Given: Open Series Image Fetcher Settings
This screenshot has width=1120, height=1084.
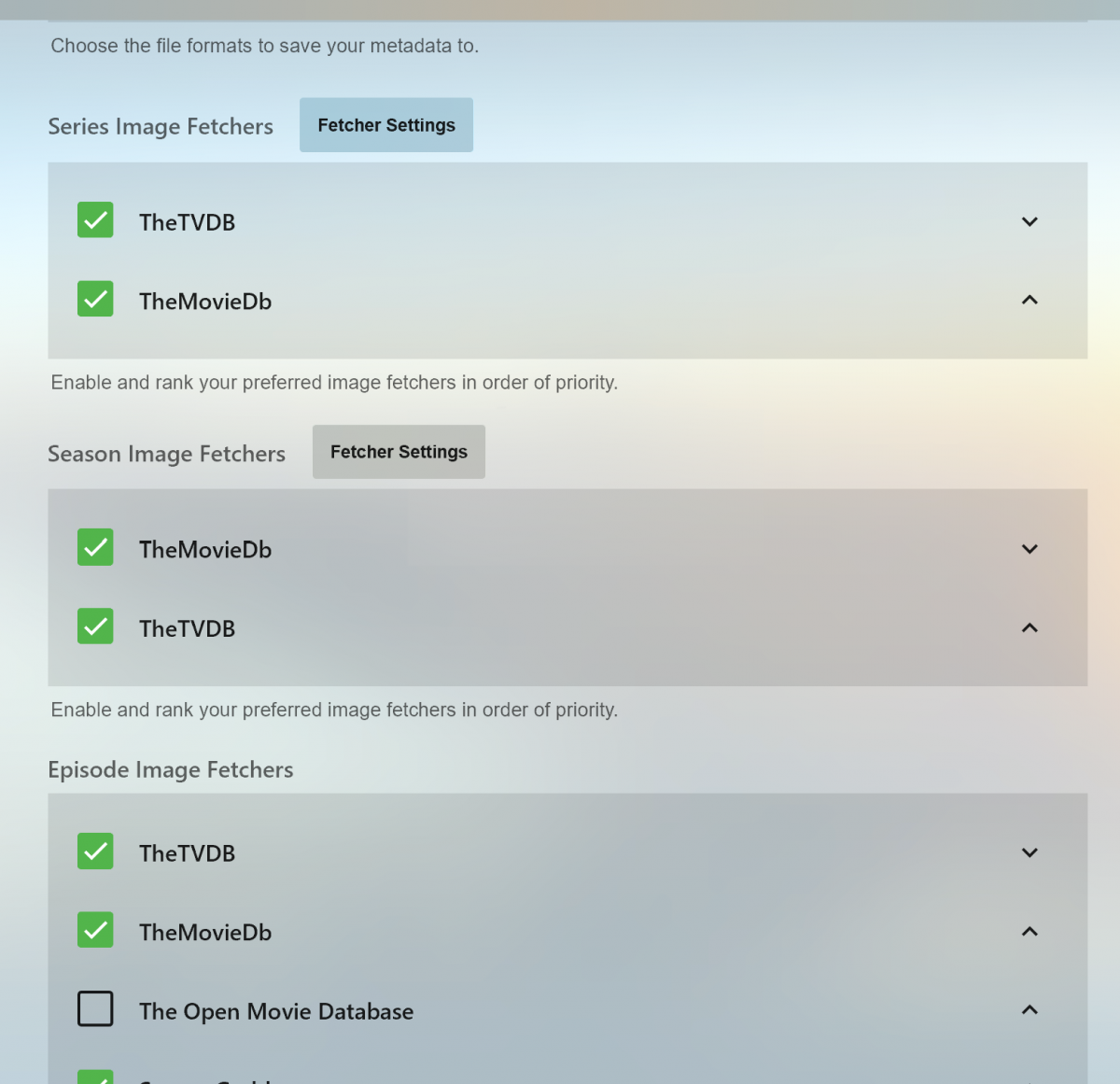Looking at the screenshot, I should (386, 125).
